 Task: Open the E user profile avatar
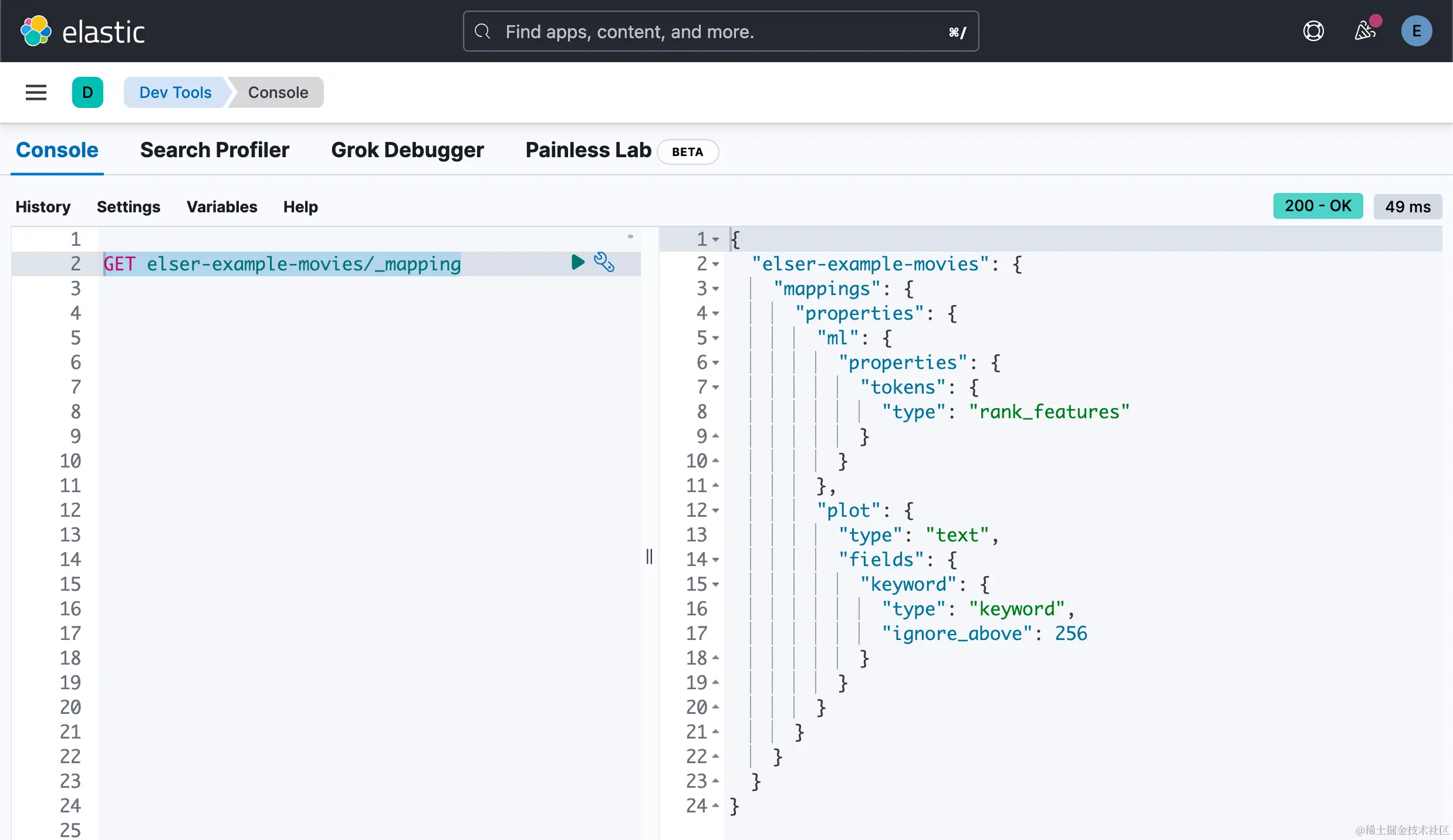click(x=1416, y=31)
